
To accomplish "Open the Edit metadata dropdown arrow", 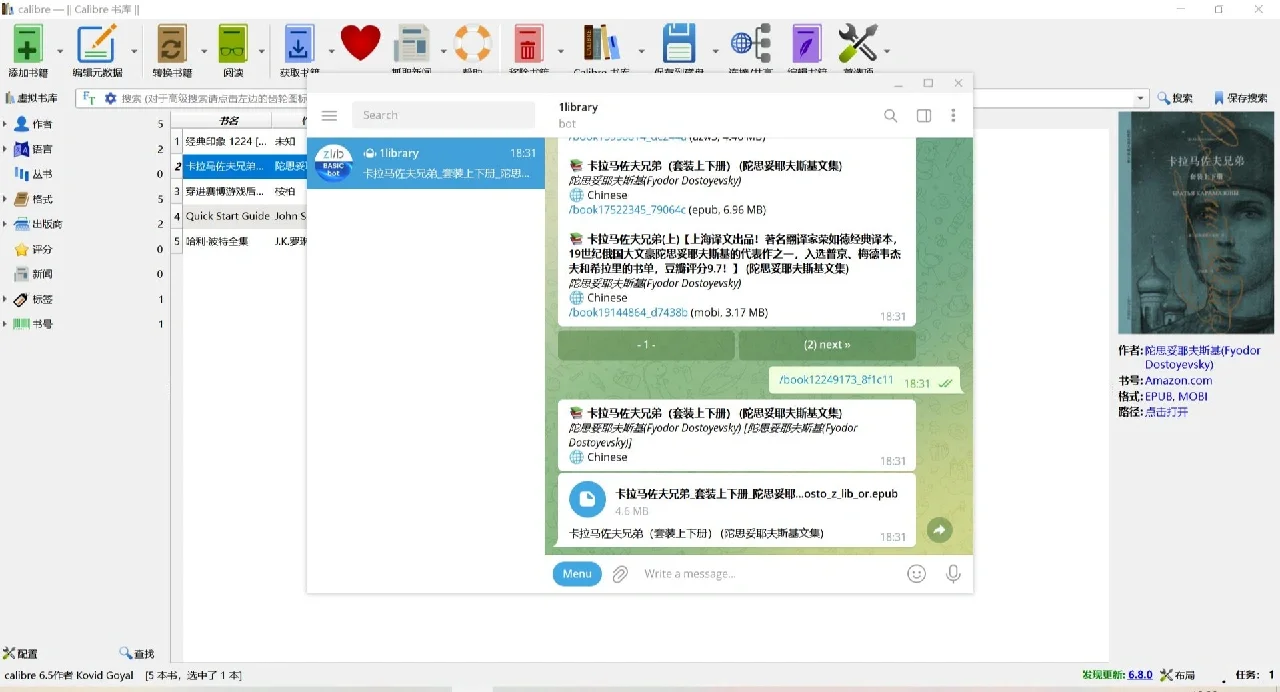I will pos(134,51).
